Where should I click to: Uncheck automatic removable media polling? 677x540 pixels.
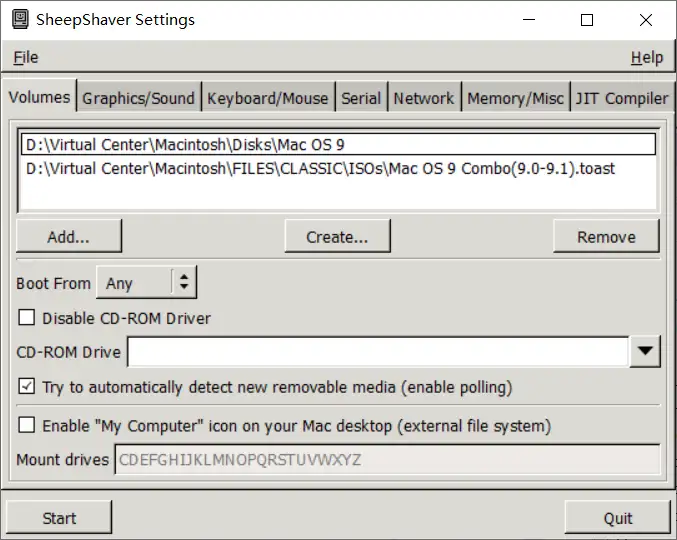[x=27, y=386]
